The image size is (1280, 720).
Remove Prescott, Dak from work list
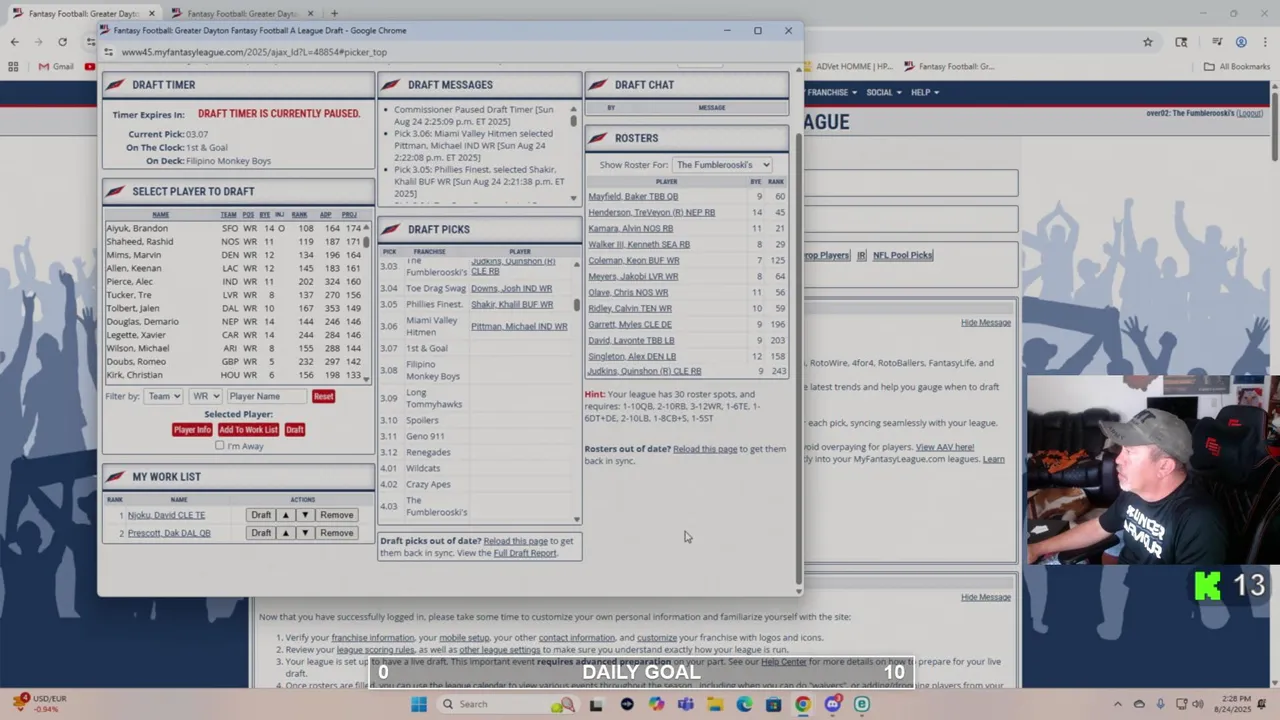tap(336, 533)
